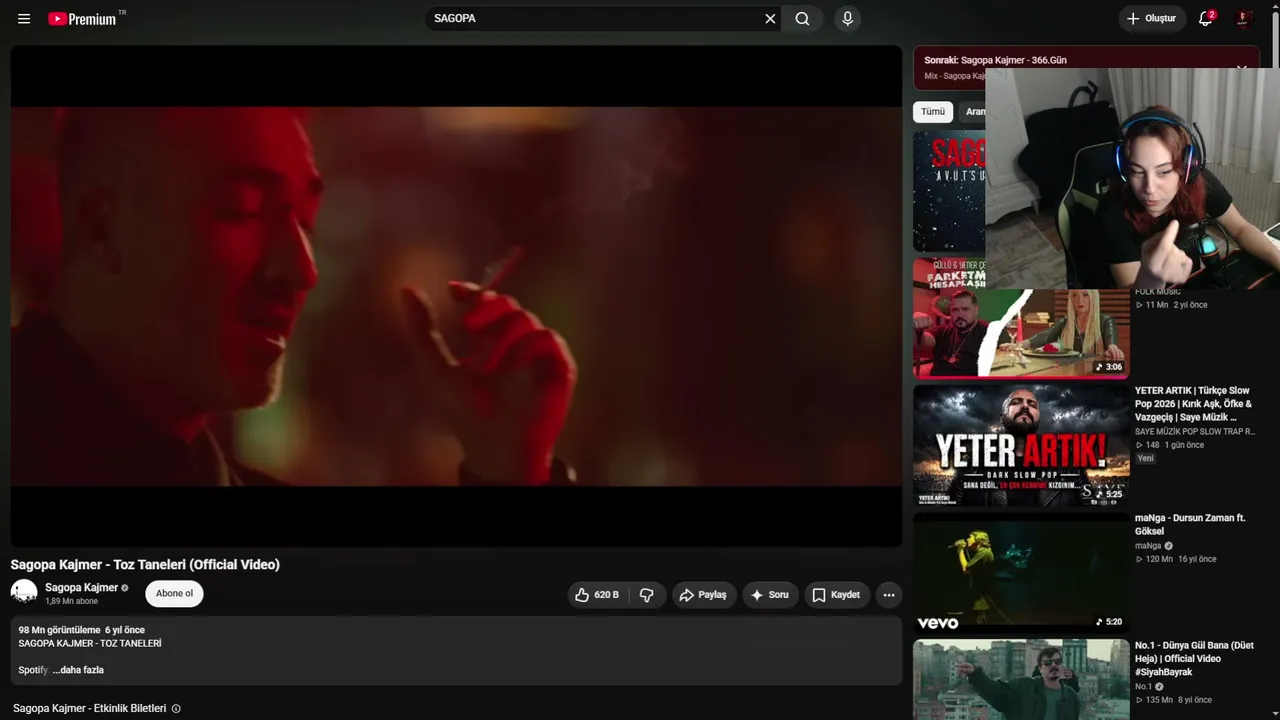This screenshot has height=720, width=1280.
Task: Open the YouTube guide hamburger menu
Action: coord(24,19)
